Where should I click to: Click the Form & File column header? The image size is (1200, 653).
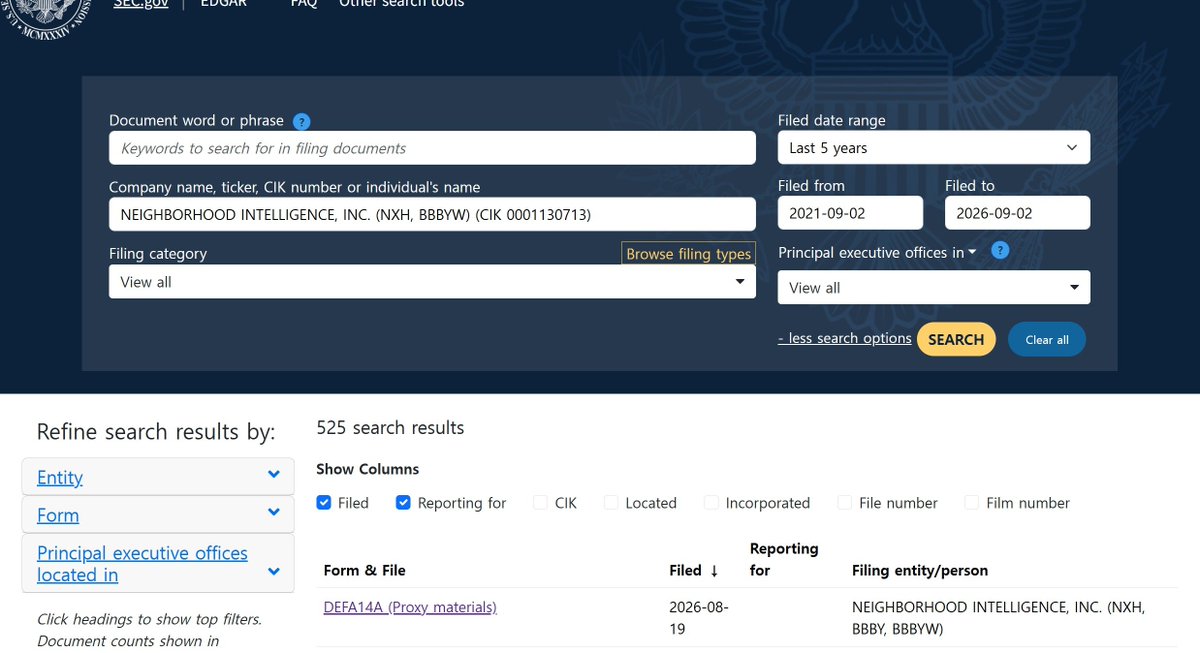365,571
